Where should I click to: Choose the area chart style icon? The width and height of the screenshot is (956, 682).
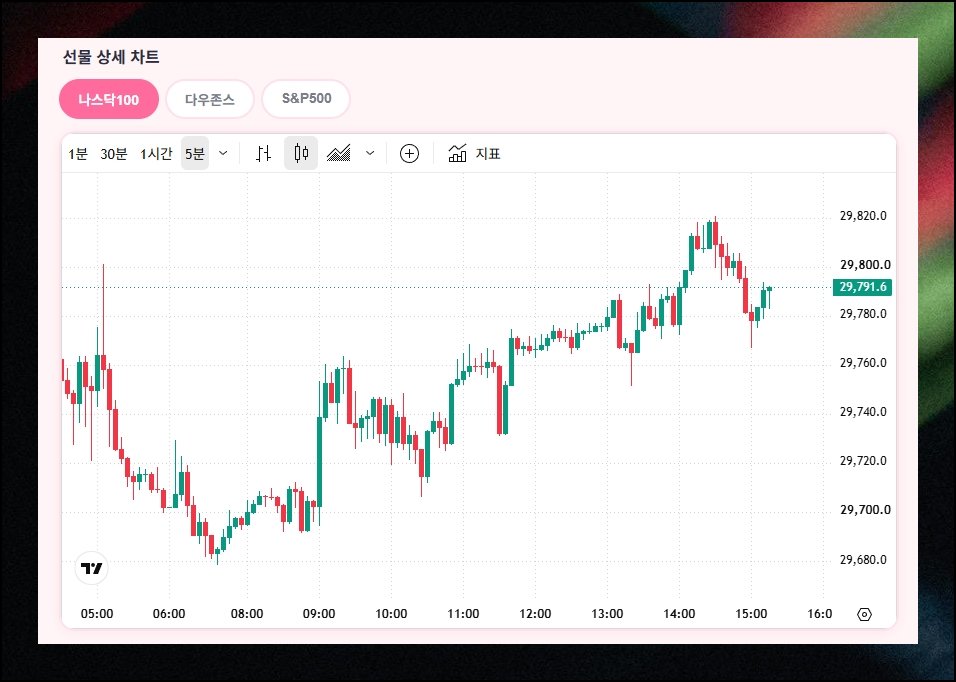(338, 154)
